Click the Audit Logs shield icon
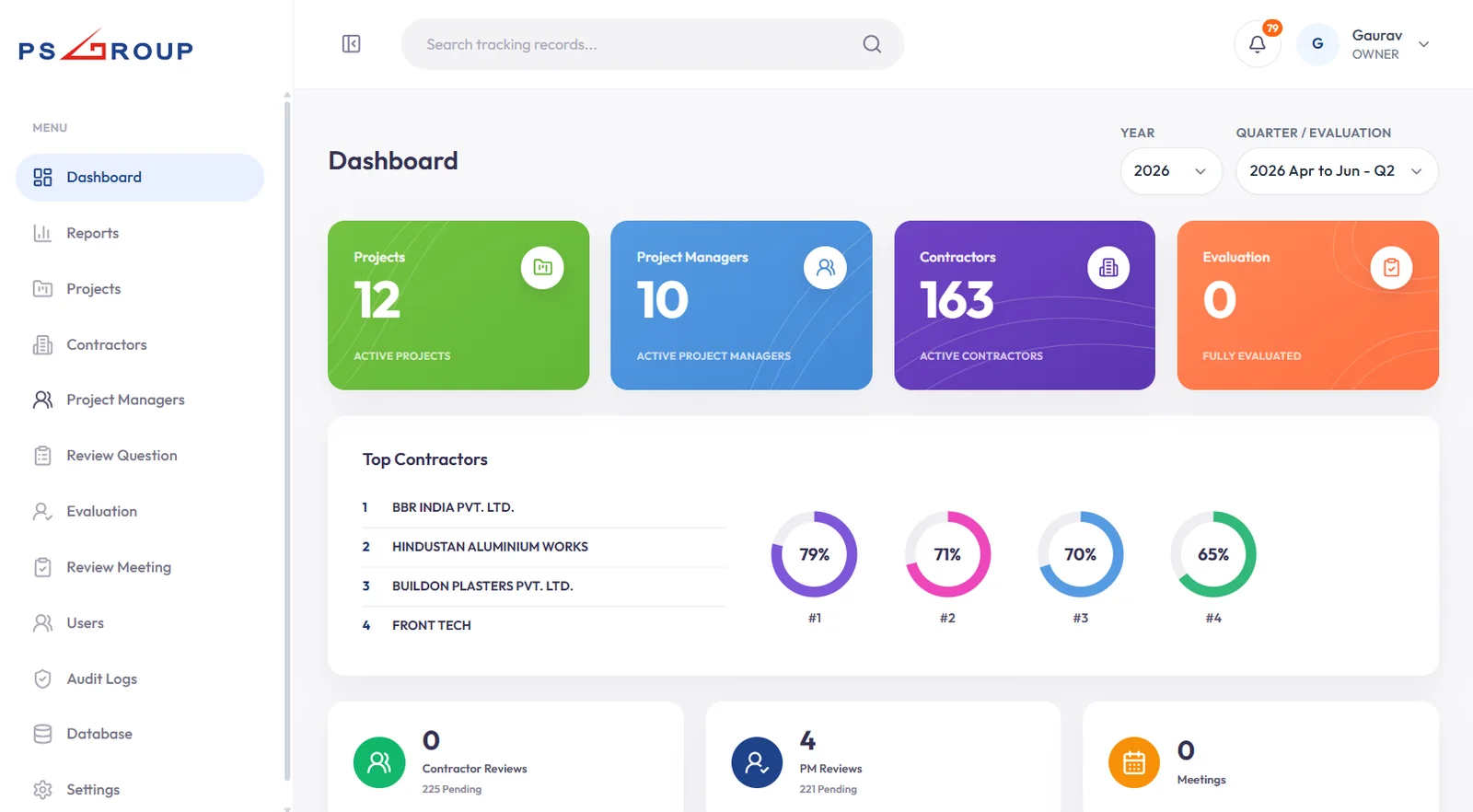 pyautogui.click(x=42, y=679)
